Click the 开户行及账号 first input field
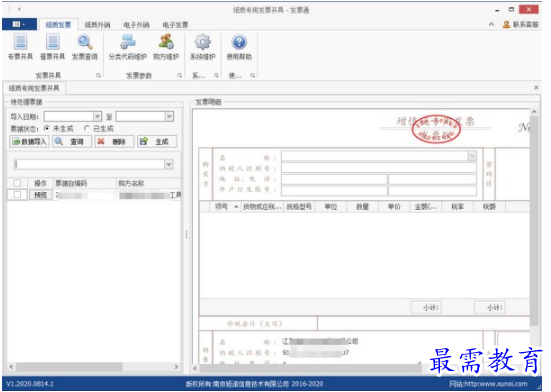The image size is (551, 392). (334, 190)
